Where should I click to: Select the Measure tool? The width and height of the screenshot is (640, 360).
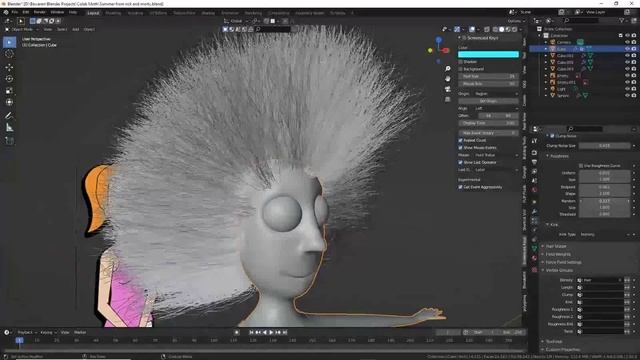click(x=9, y=128)
